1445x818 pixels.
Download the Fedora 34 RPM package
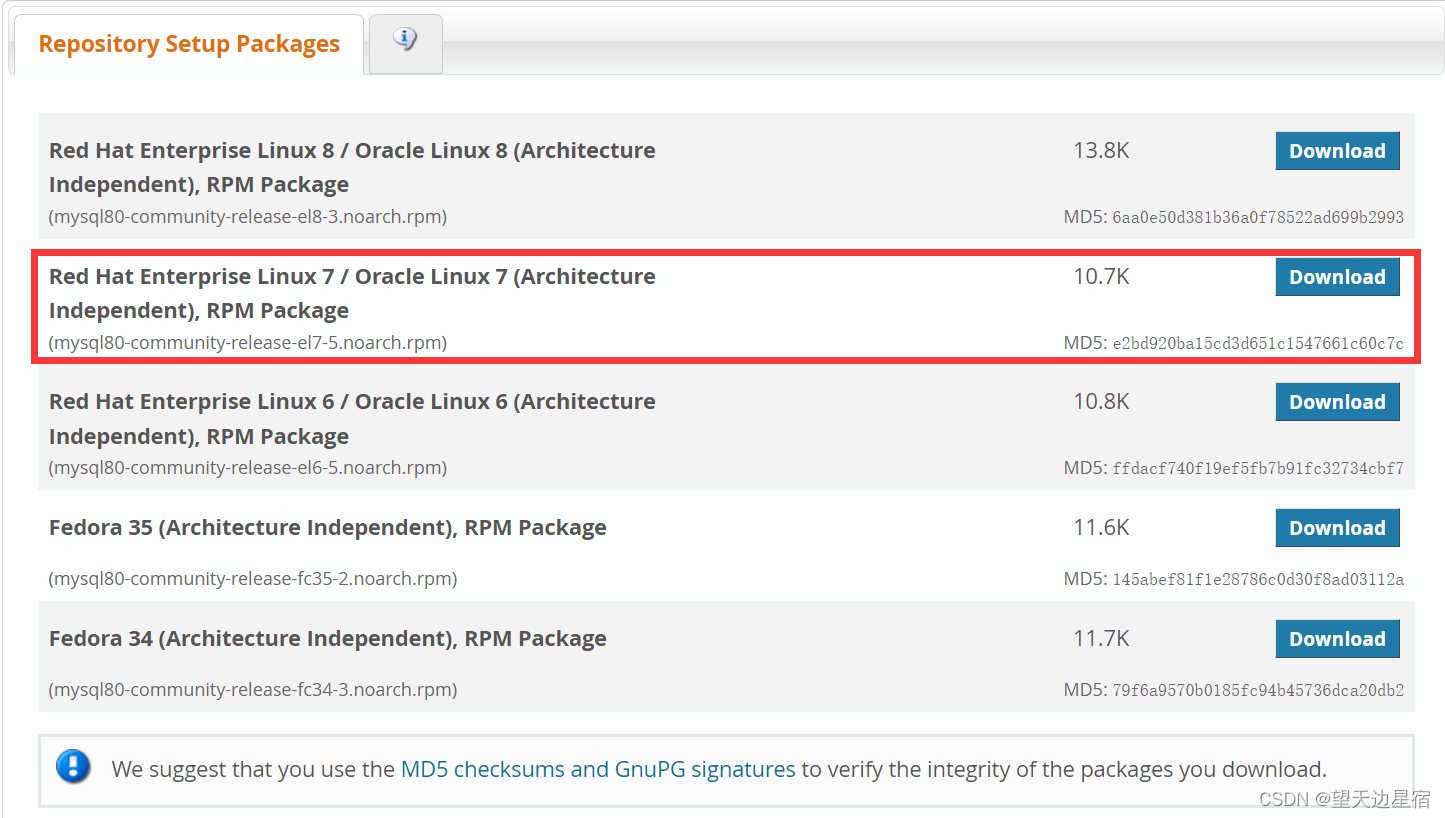[x=1337, y=639]
